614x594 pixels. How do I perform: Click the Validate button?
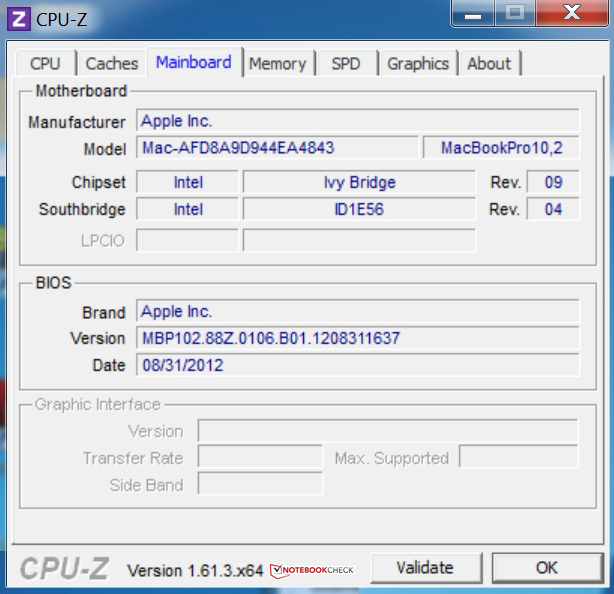click(426, 568)
